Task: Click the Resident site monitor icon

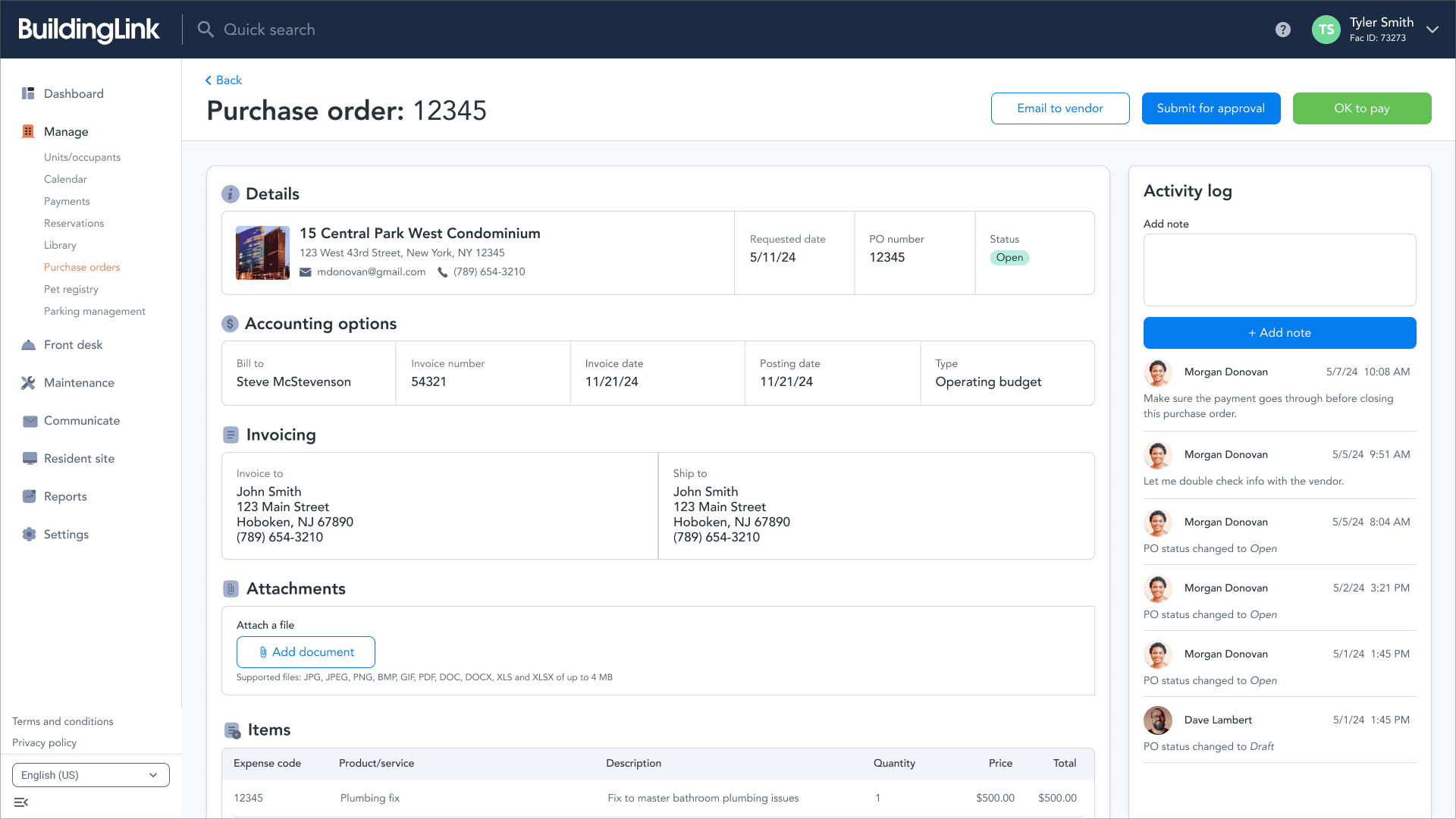Action: pyautogui.click(x=30, y=458)
